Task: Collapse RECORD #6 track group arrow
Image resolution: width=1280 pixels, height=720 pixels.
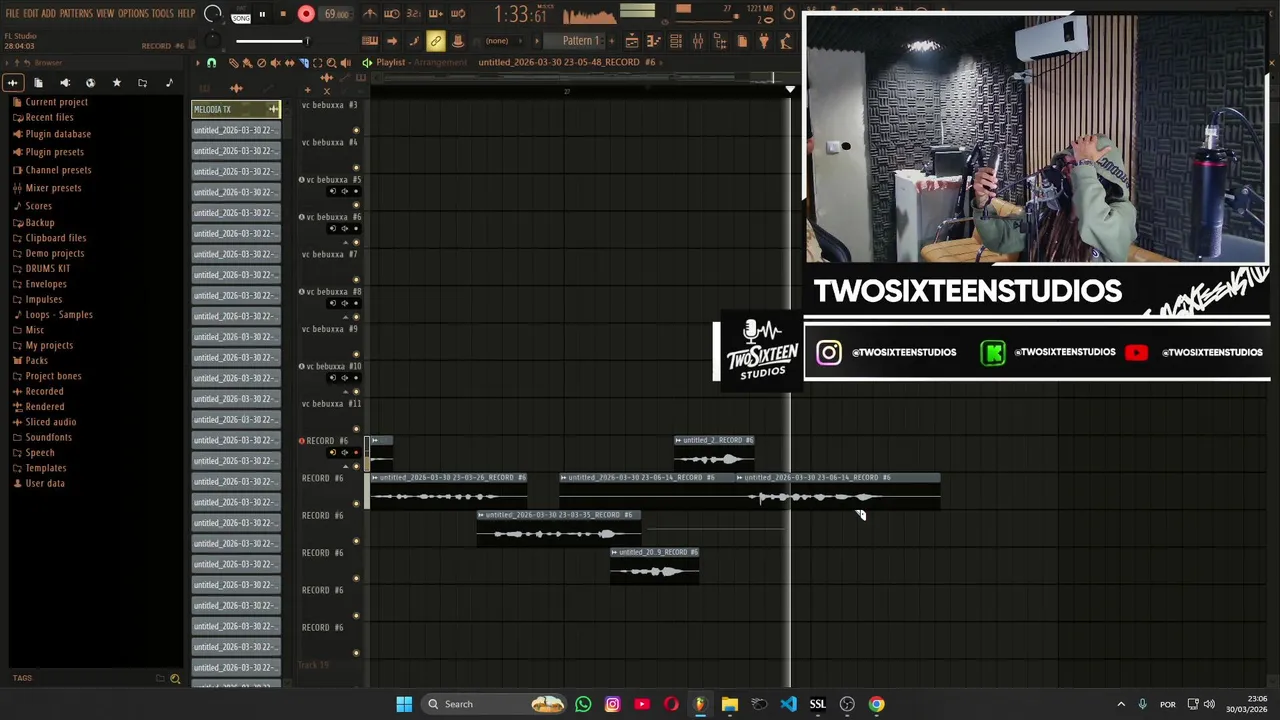Action: (x=345, y=465)
